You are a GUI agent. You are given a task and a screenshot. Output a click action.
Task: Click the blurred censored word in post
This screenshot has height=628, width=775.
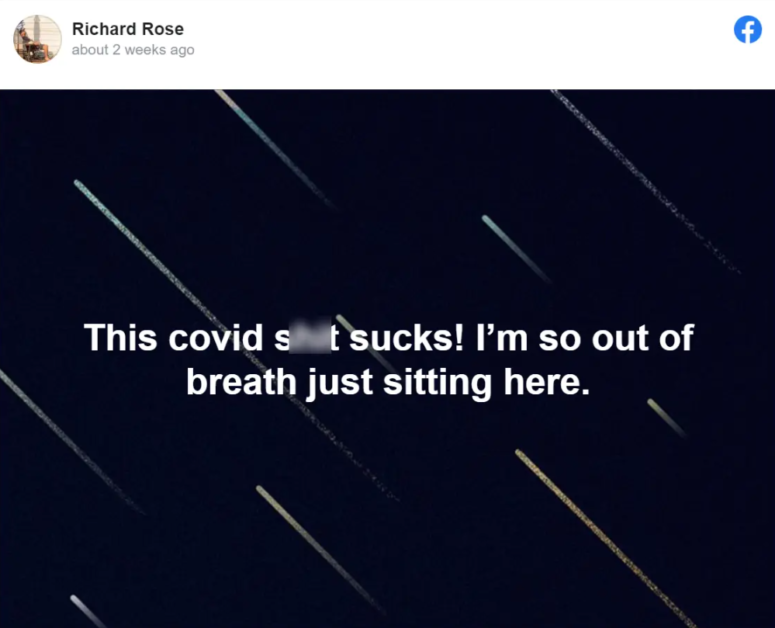click(x=310, y=336)
